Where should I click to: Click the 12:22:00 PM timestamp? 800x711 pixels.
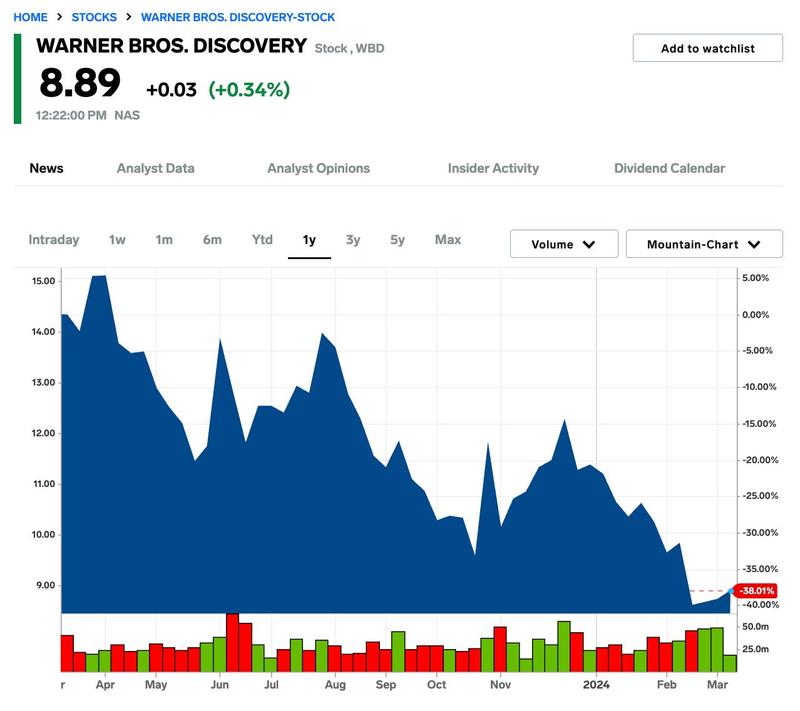click(71, 115)
